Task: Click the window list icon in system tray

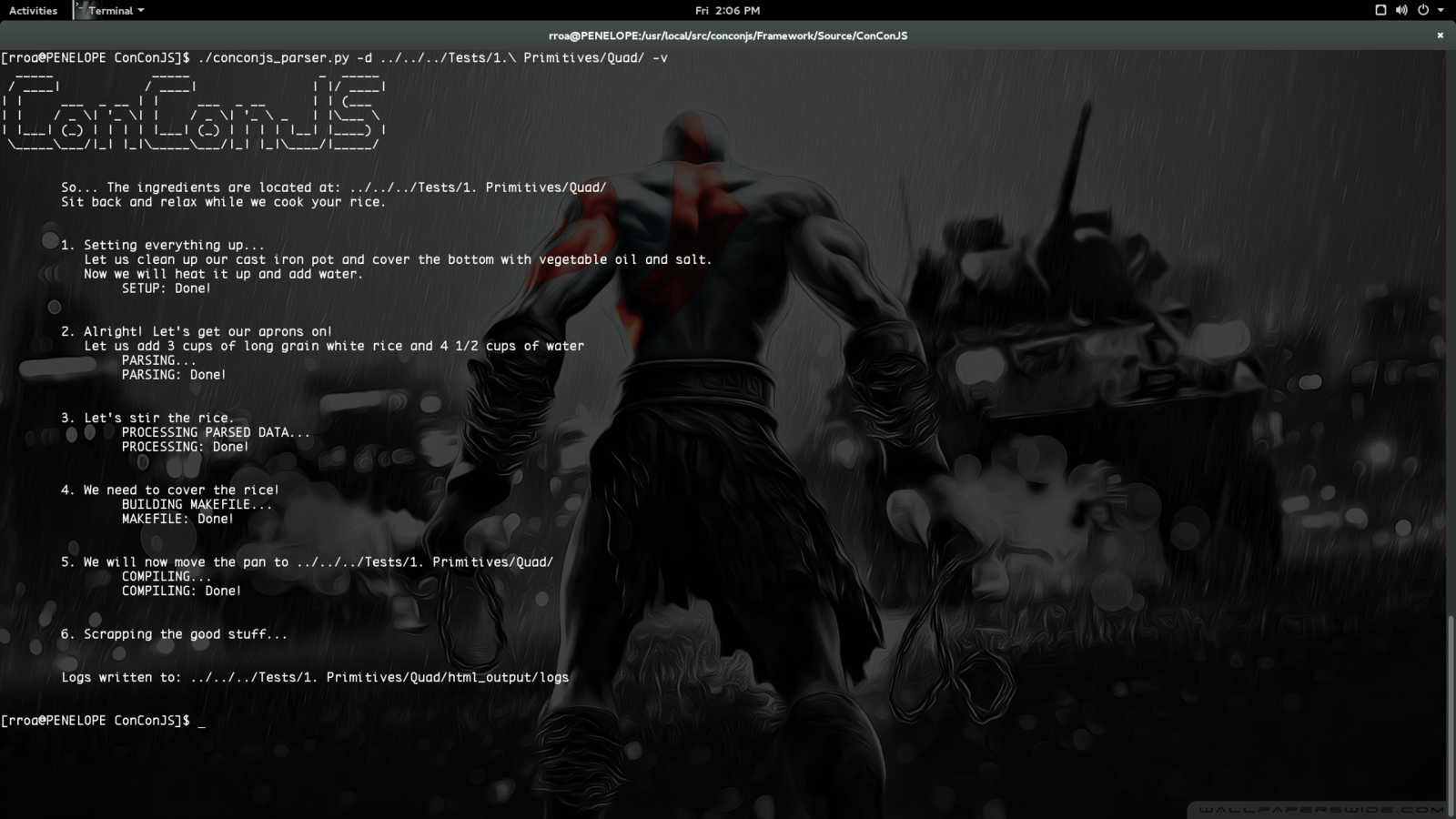Action: tap(1380, 10)
